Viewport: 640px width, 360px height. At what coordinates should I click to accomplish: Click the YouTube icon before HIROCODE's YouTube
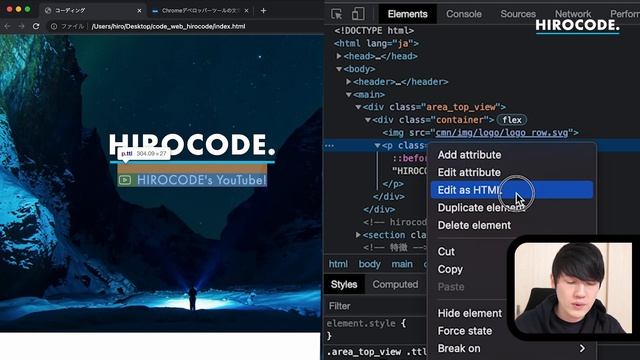click(x=125, y=180)
